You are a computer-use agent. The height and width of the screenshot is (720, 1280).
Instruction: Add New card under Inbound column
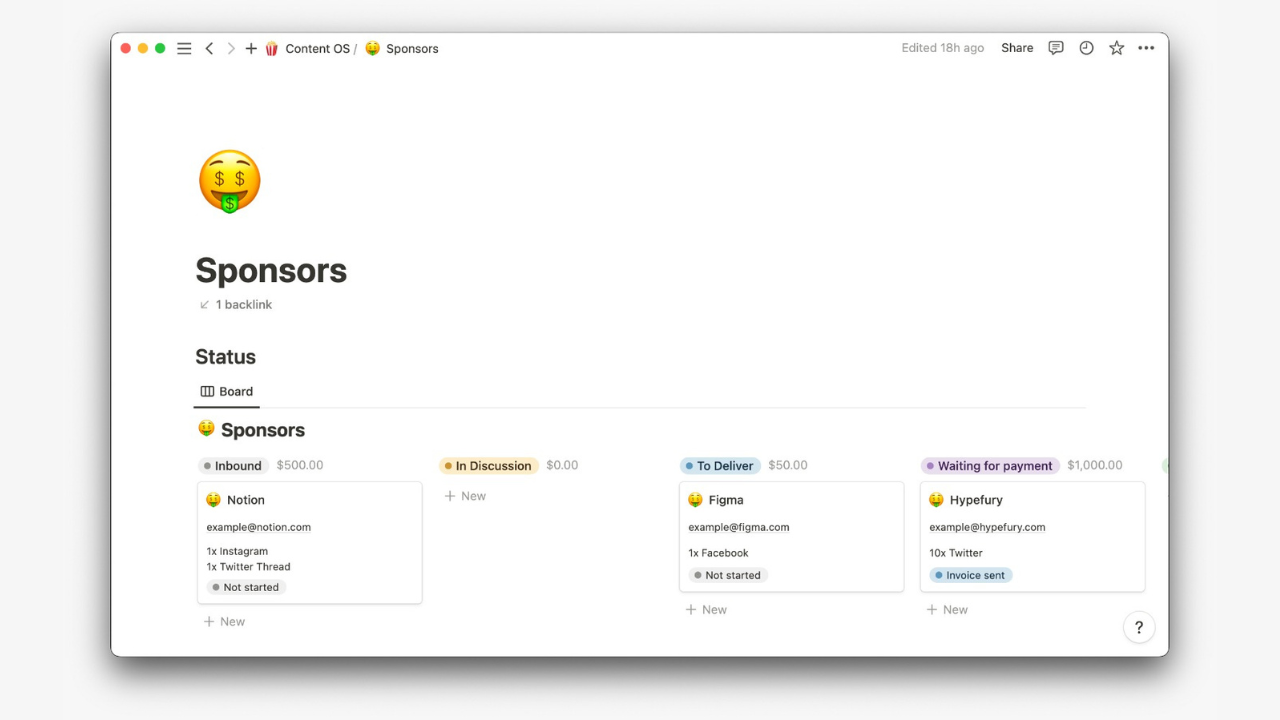coord(225,622)
